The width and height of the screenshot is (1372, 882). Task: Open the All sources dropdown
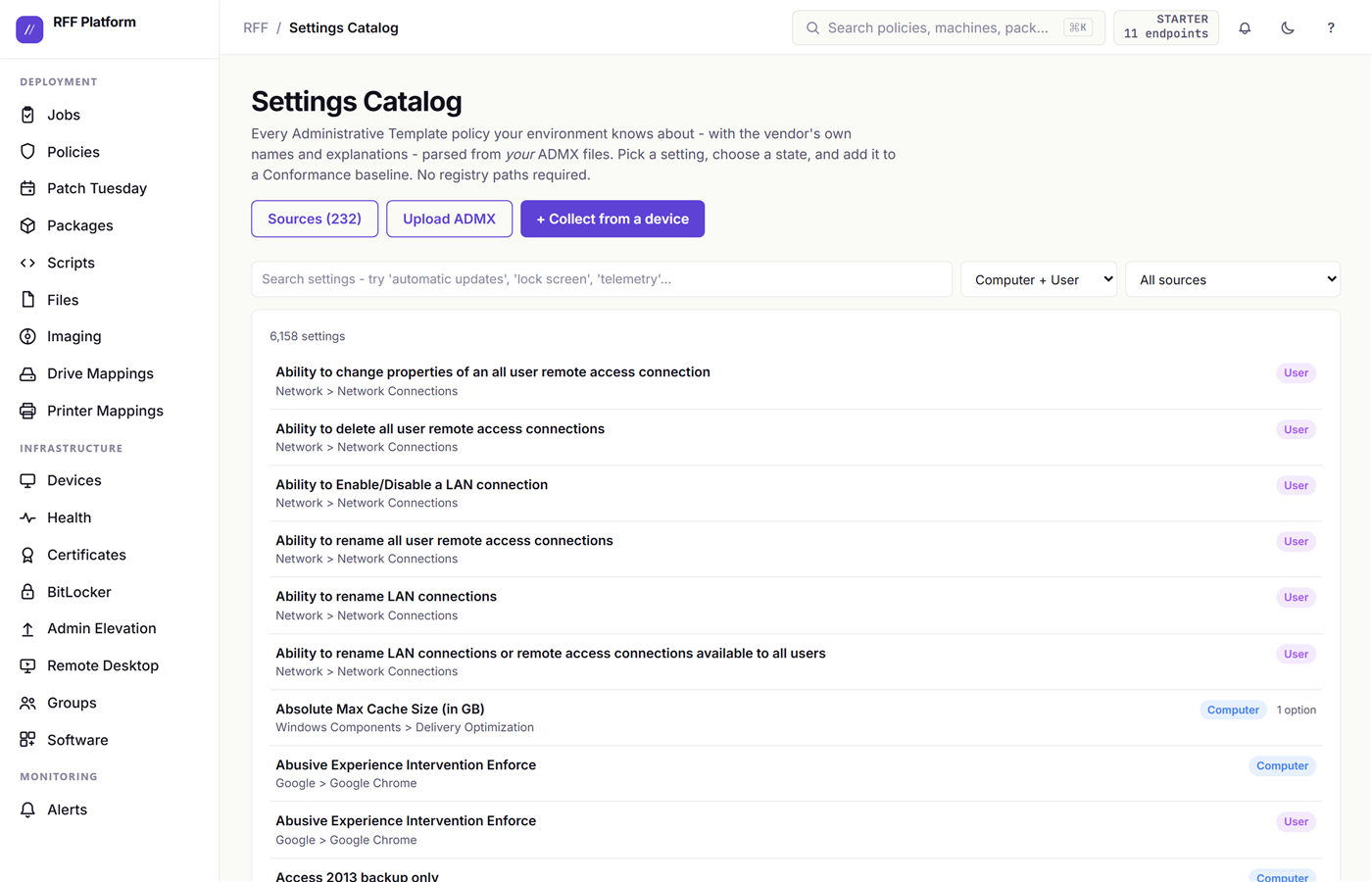pos(1233,279)
